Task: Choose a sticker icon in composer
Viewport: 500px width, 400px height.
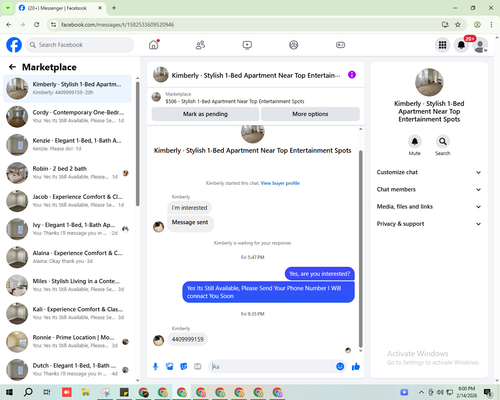Action: [x=184, y=367]
